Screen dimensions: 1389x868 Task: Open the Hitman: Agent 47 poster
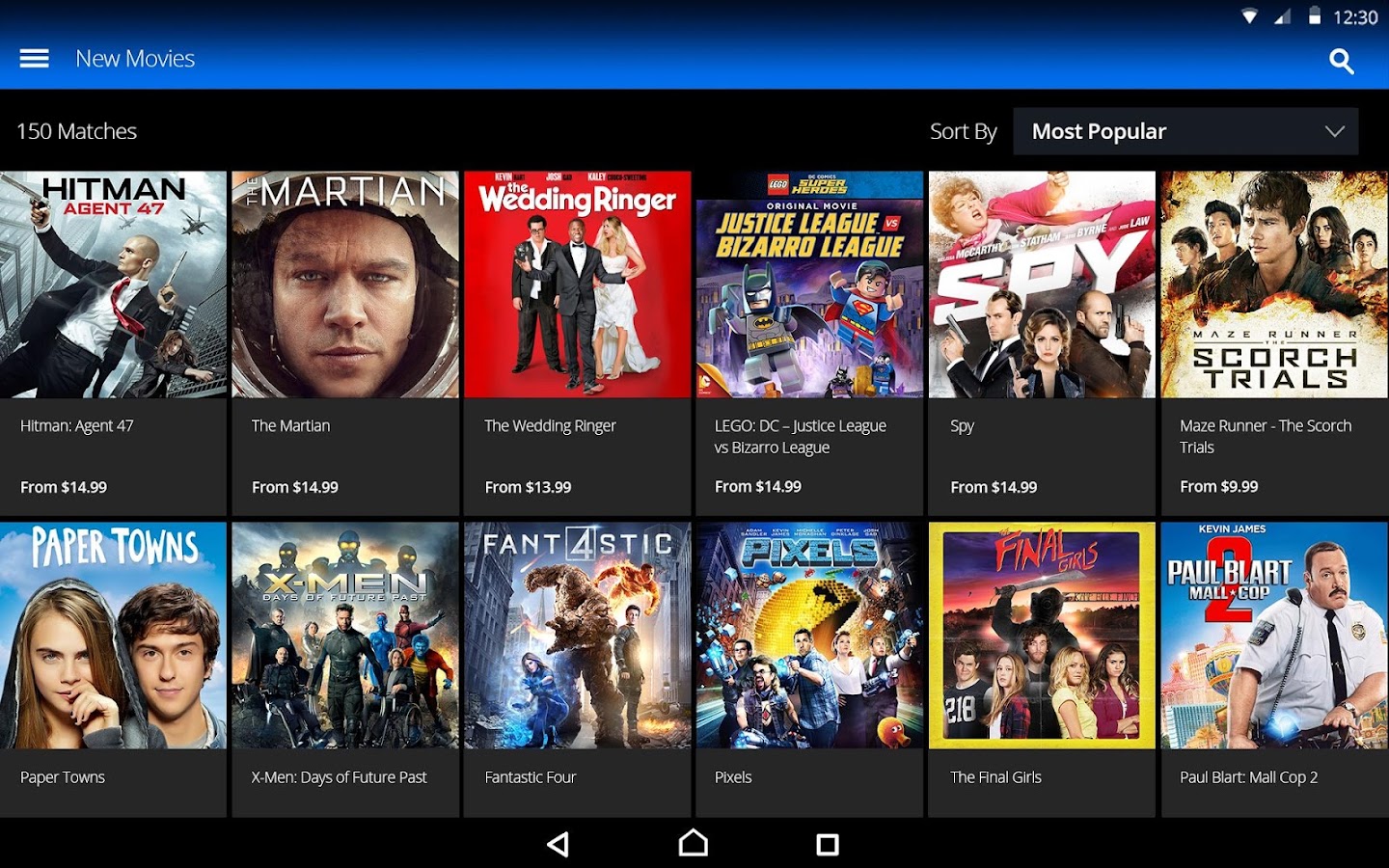(113, 285)
